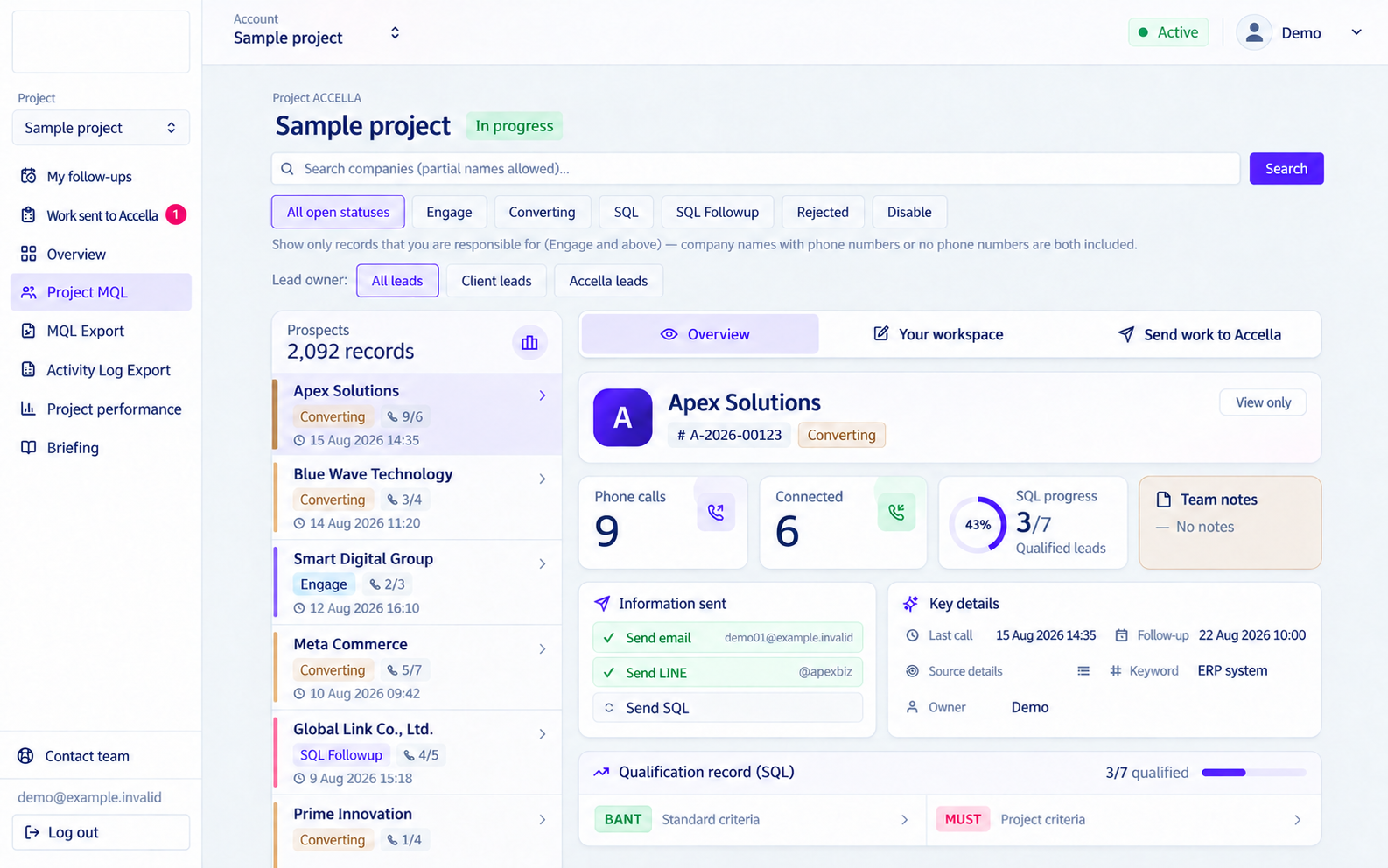Expand the BANT Standard criteria row
The height and width of the screenshot is (868, 1388).
[753, 820]
